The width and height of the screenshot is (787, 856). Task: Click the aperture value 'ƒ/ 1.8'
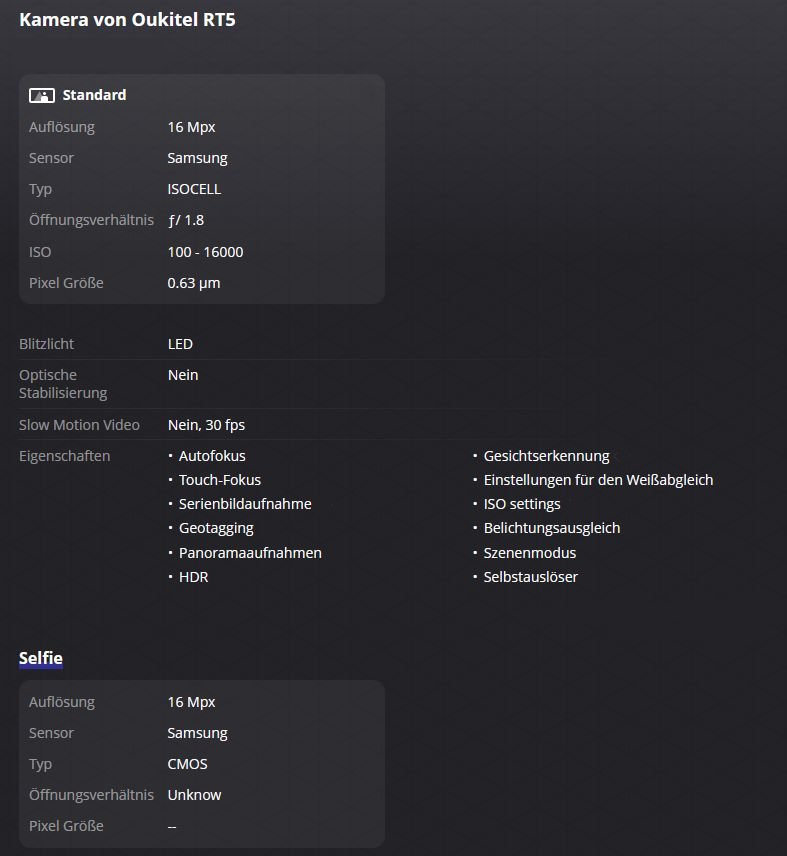[186, 220]
